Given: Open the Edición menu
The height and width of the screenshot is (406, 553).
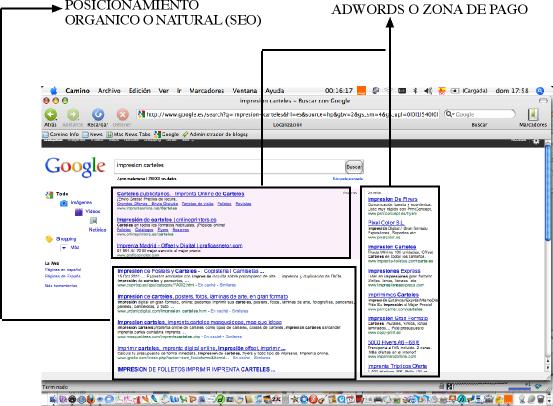Looking at the screenshot, I should point(140,91).
